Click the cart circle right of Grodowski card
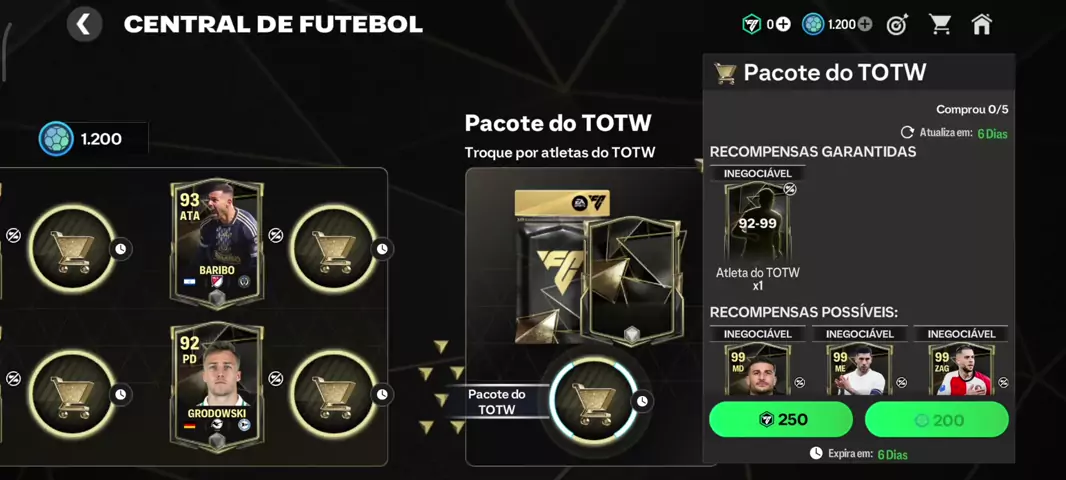This screenshot has width=1066, height=480. pyautogui.click(x=332, y=393)
